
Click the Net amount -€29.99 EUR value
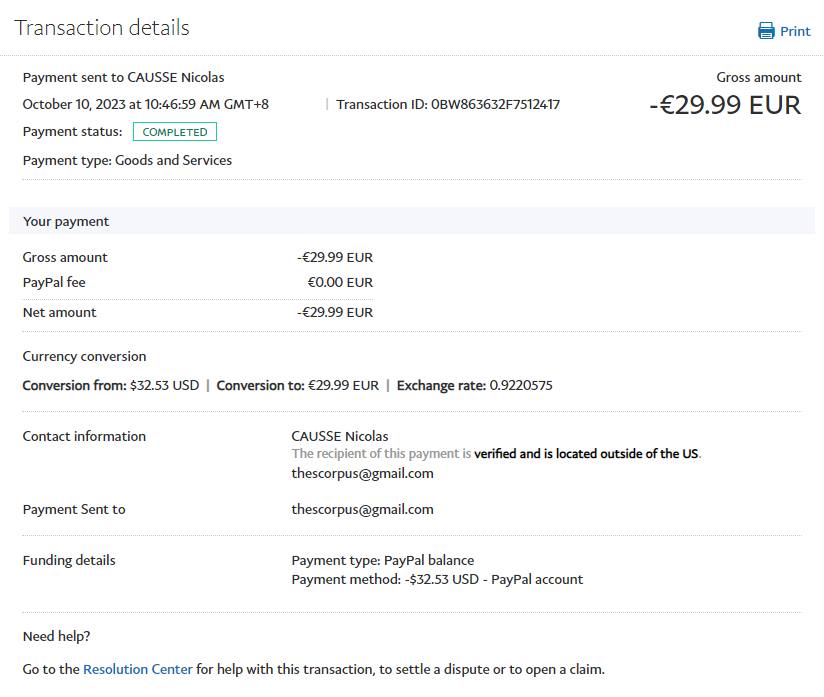tap(335, 312)
